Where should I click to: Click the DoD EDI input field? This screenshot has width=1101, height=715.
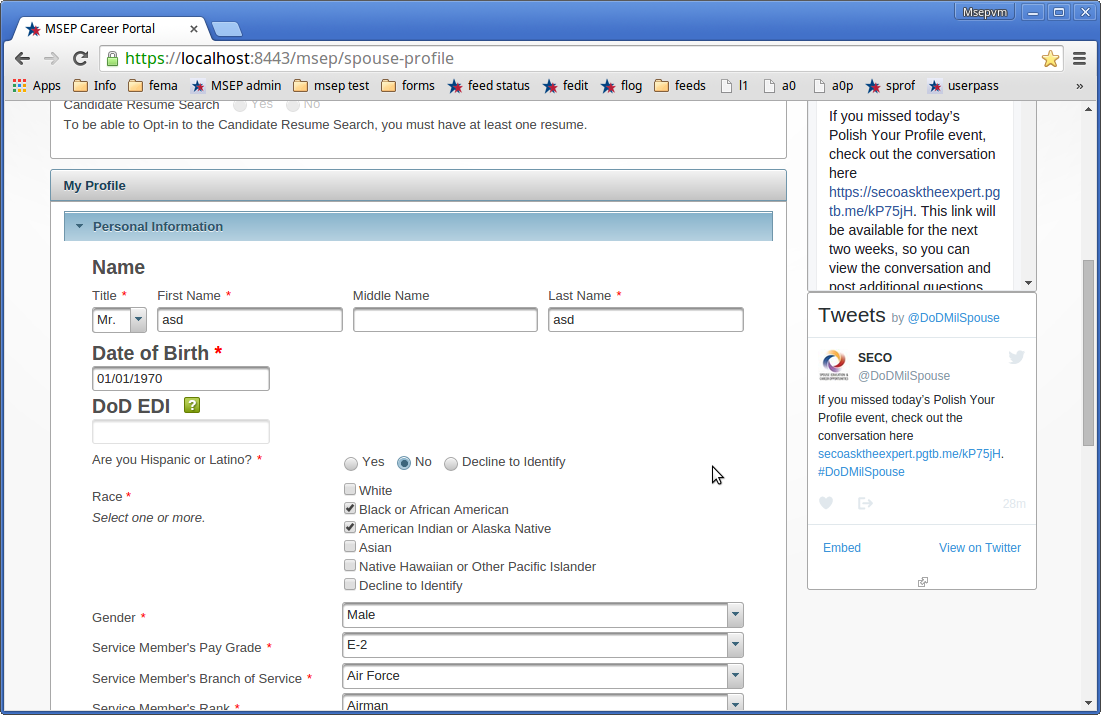[180, 431]
